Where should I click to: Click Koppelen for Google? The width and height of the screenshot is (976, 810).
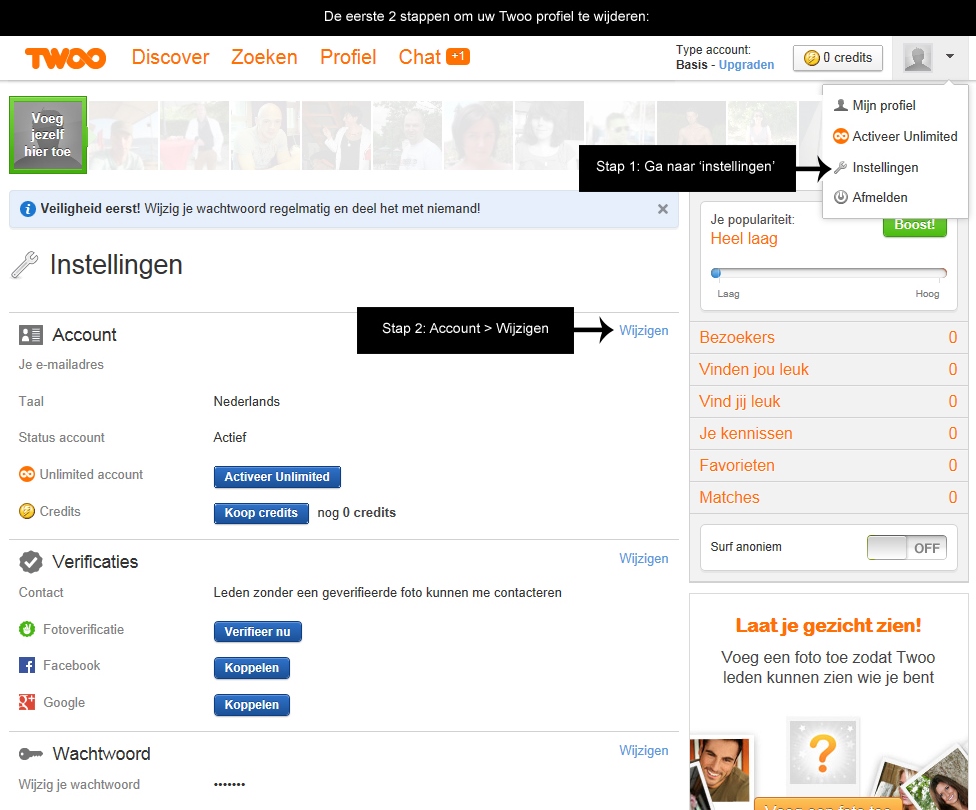[x=251, y=705]
